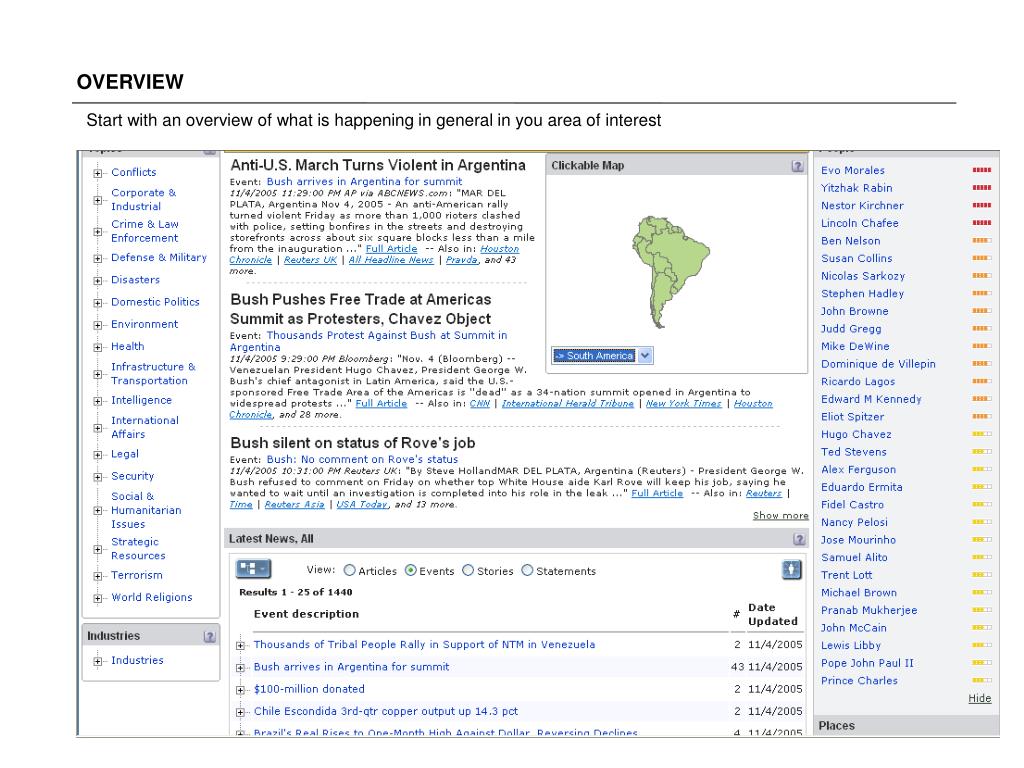View Fidel Castro in the people list
Viewport: 1024px width, 768px height.
click(852, 505)
